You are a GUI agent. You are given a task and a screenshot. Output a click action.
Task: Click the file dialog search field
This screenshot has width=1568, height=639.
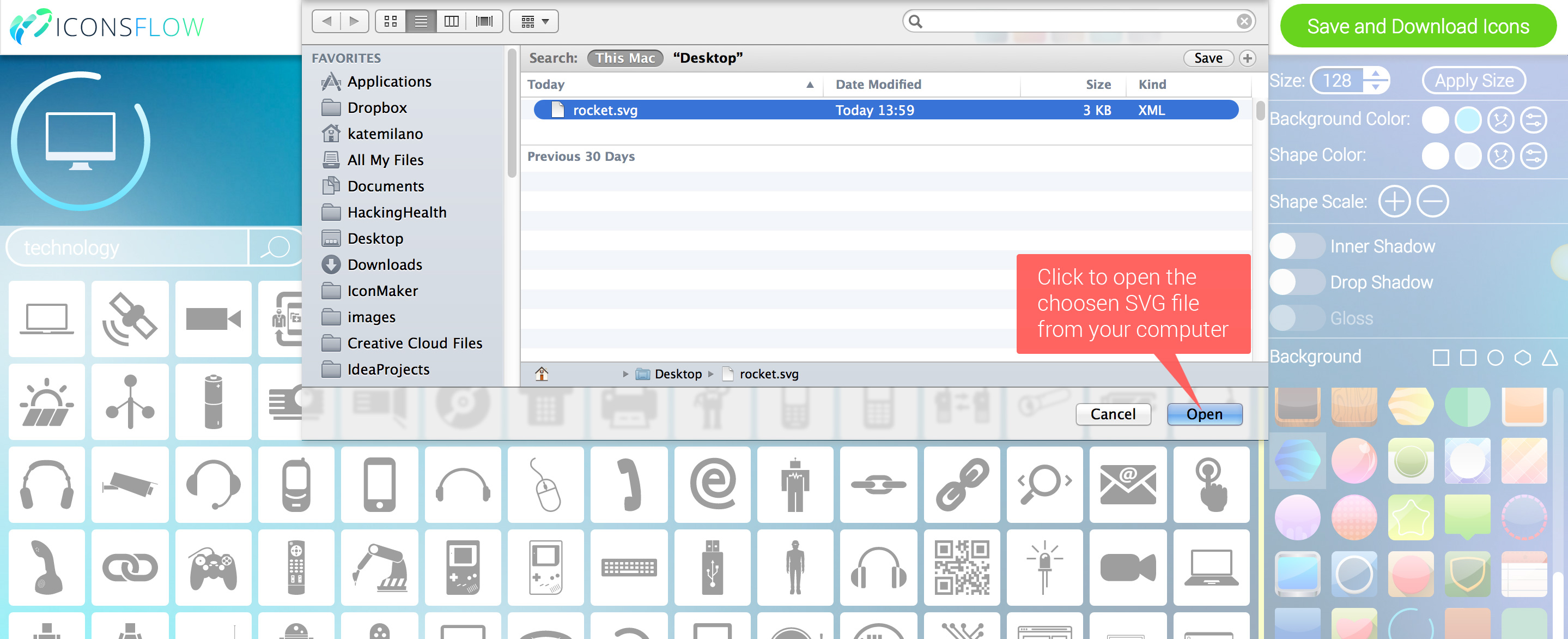click(1079, 21)
